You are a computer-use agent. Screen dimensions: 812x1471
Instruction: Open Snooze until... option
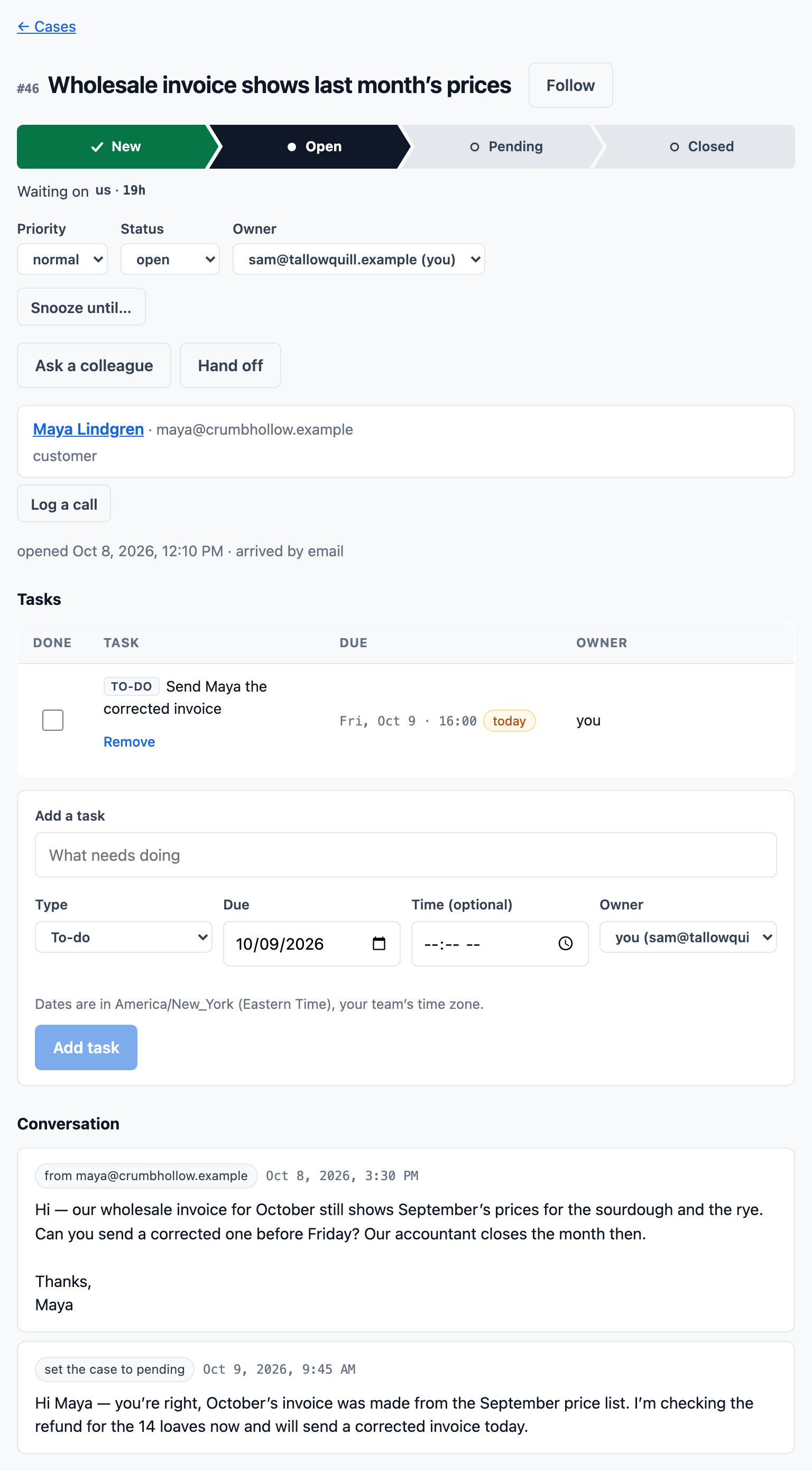pos(81,307)
